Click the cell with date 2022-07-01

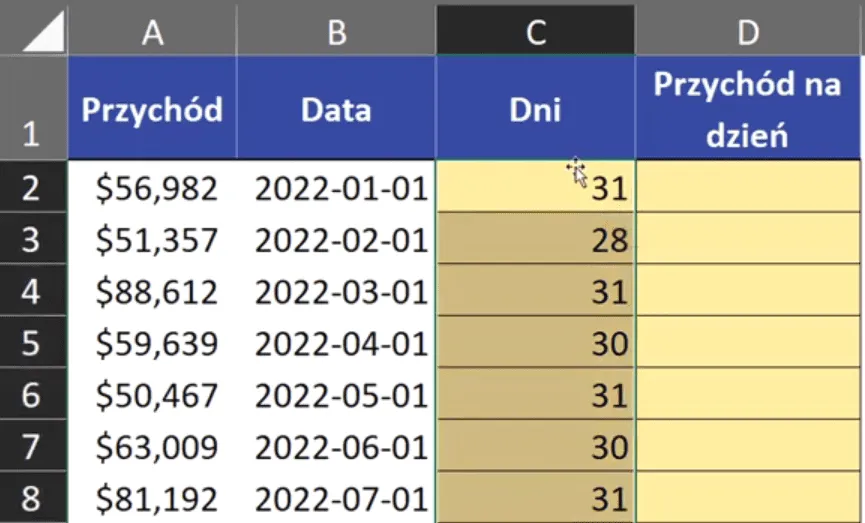(x=337, y=499)
